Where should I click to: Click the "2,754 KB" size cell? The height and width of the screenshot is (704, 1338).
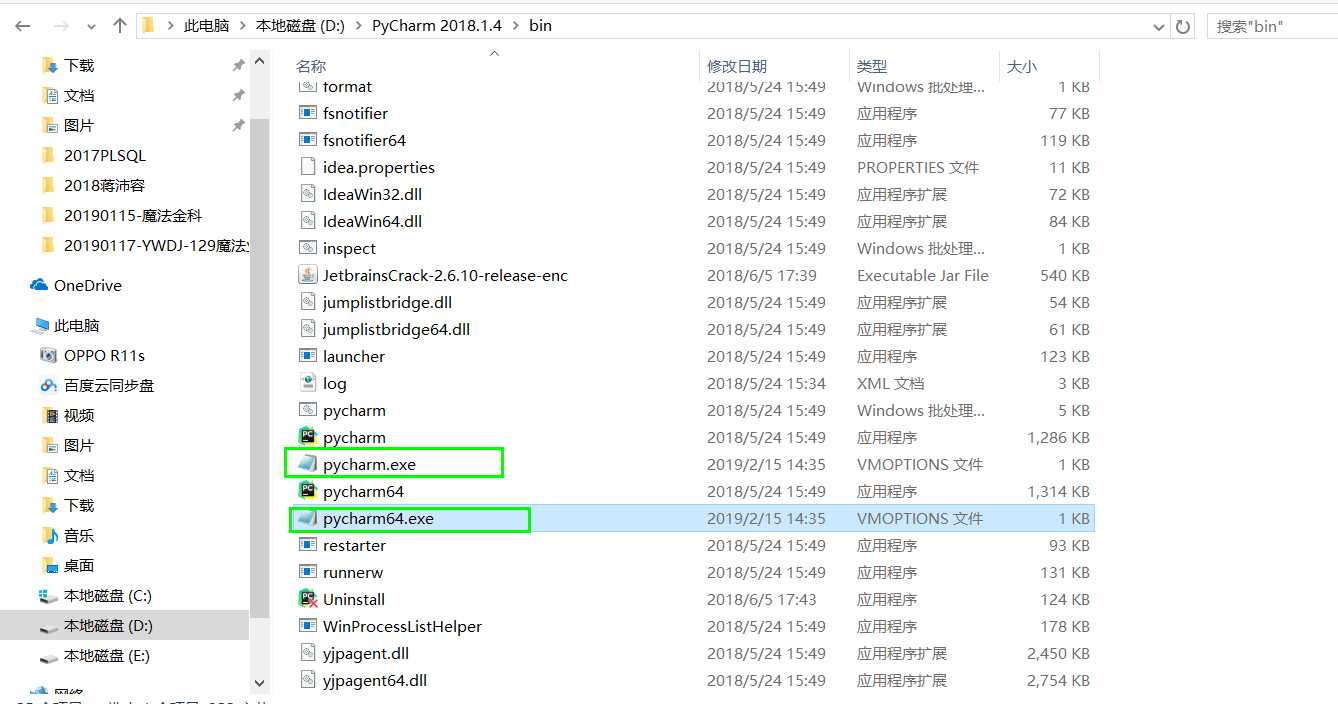pos(1058,680)
